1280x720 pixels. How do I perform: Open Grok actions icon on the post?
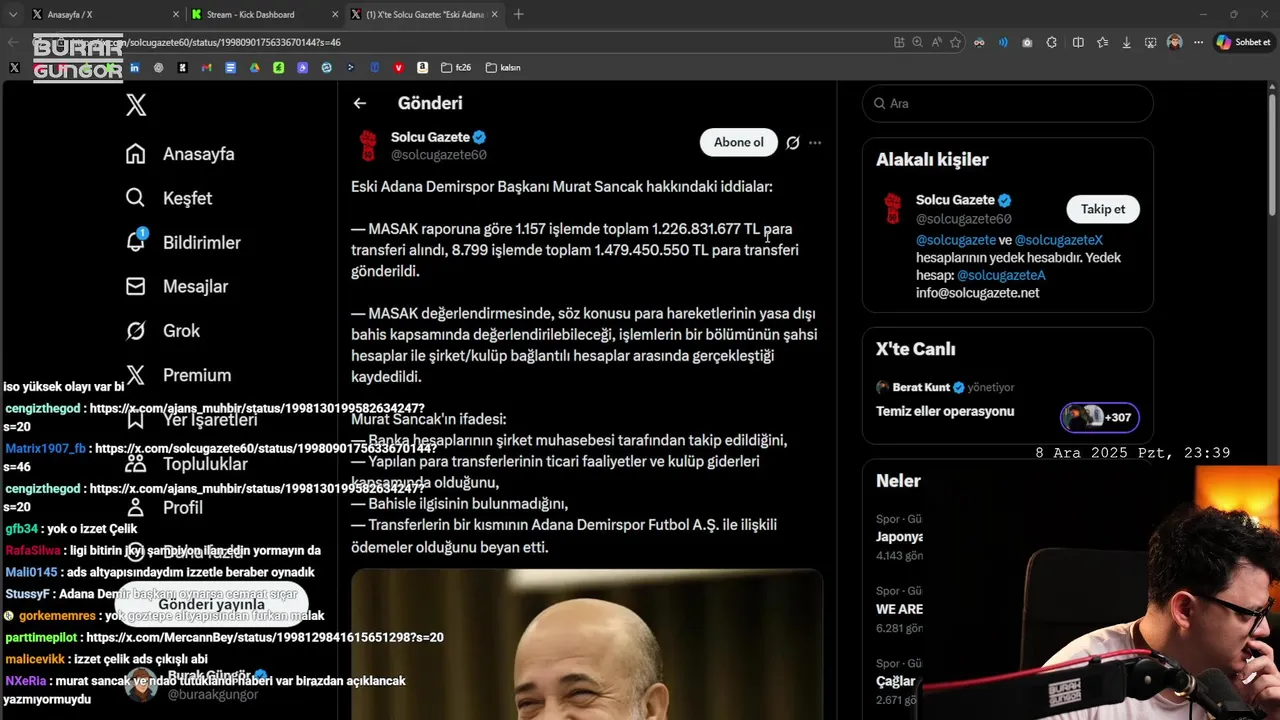pos(793,143)
